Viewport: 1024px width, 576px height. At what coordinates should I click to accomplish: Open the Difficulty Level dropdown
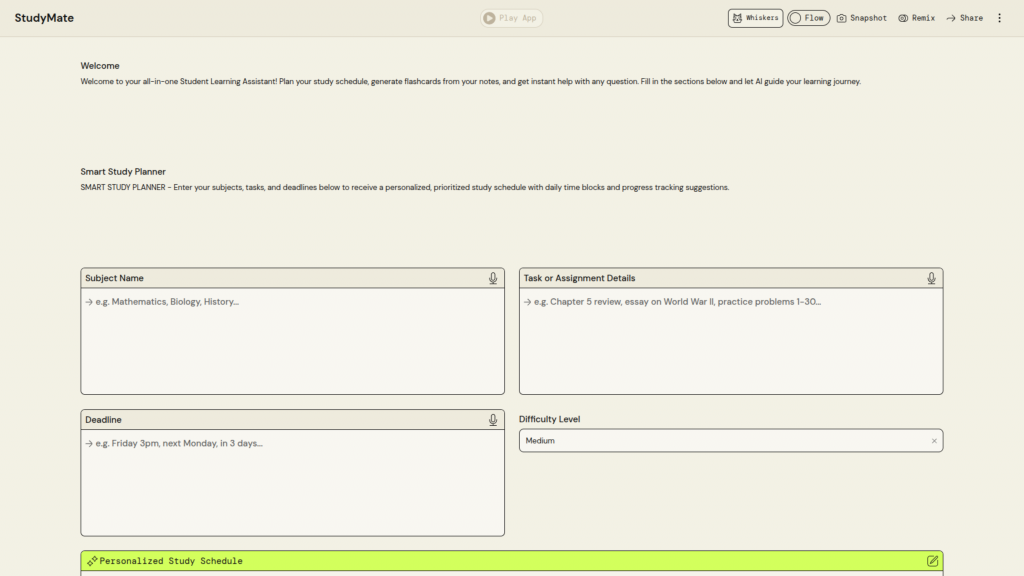(x=720, y=440)
